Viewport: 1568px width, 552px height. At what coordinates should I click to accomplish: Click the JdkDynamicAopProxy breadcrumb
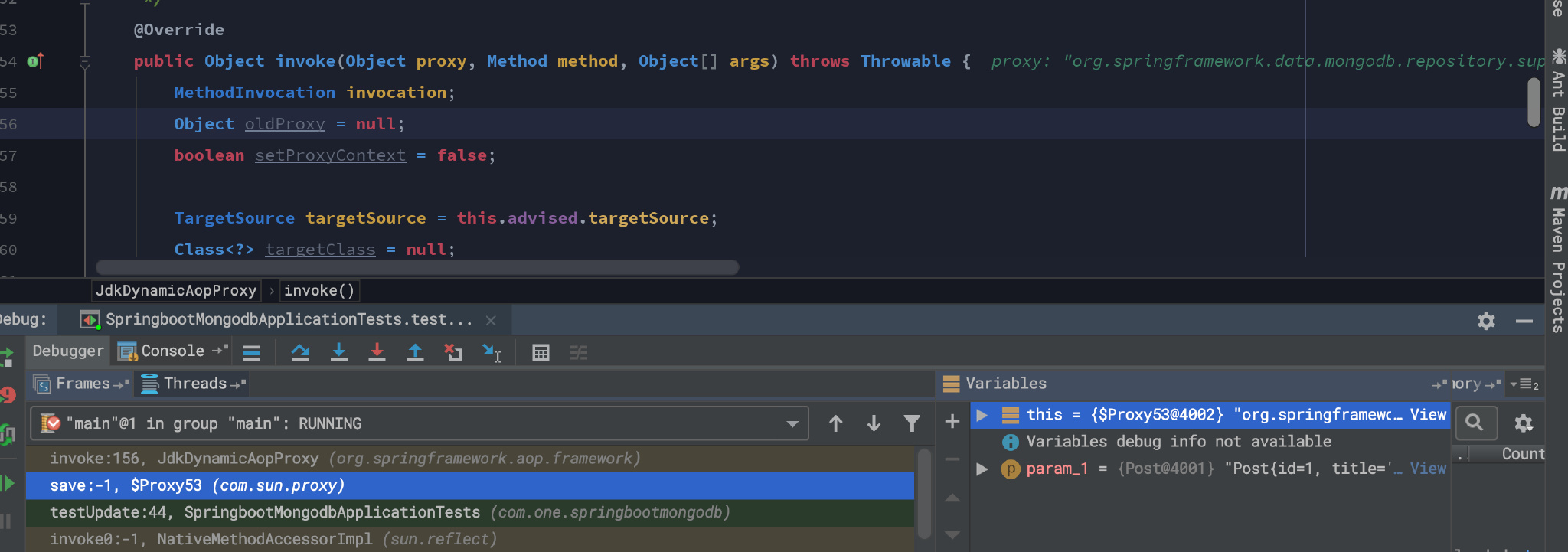pyautogui.click(x=176, y=291)
